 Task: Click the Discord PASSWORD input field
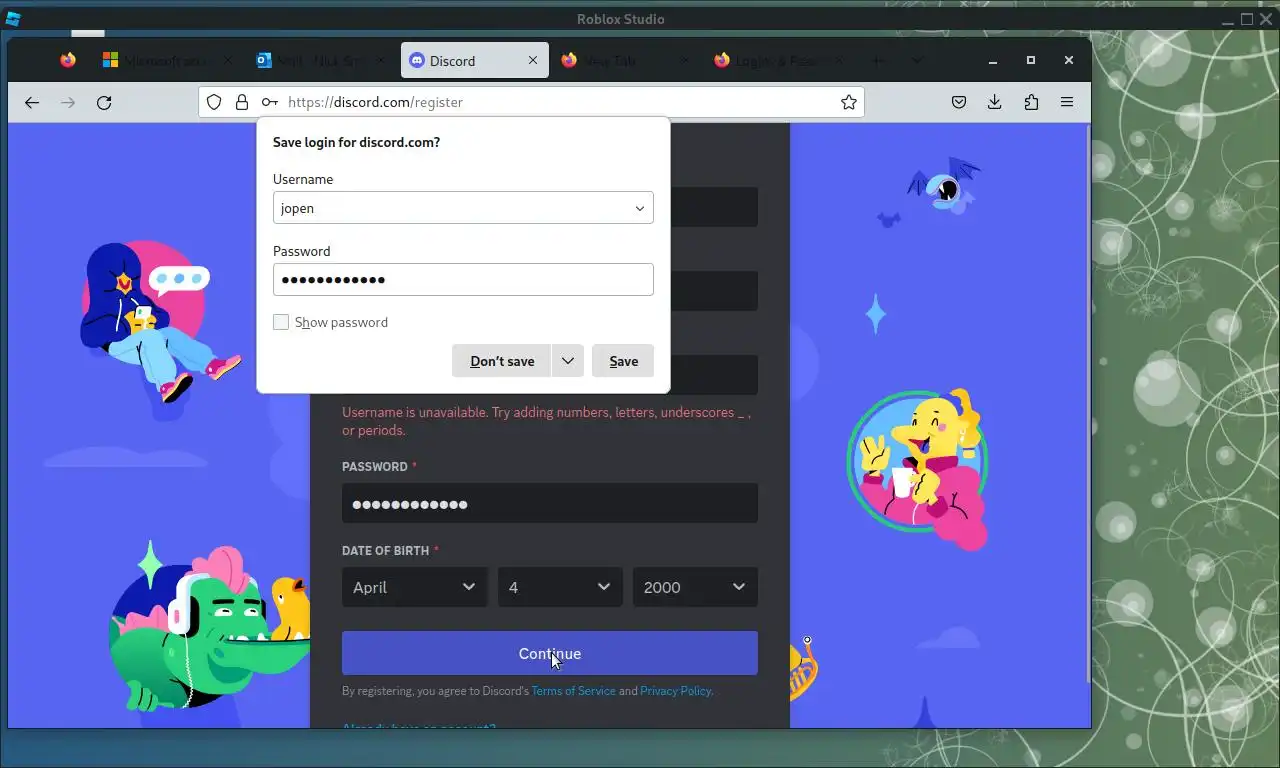tap(550, 503)
